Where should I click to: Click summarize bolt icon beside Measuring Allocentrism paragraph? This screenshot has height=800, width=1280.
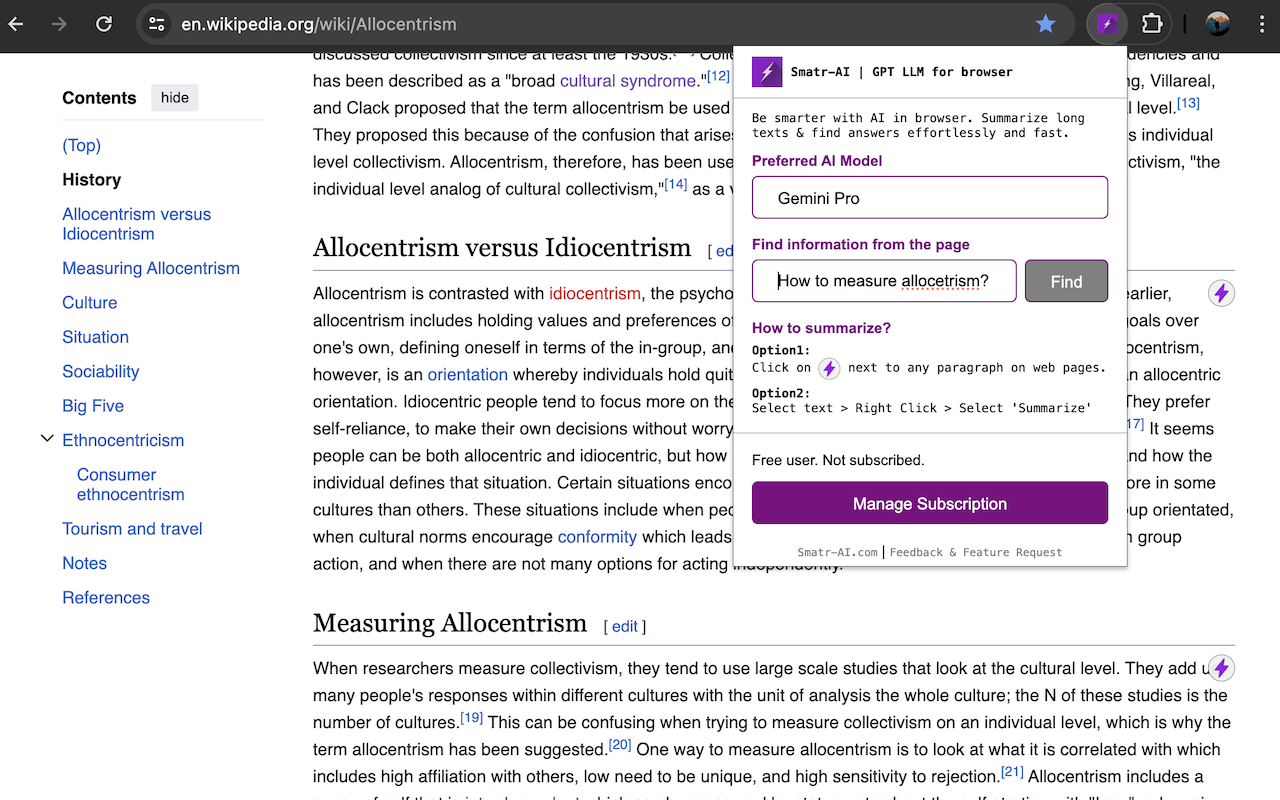coord(1220,668)
